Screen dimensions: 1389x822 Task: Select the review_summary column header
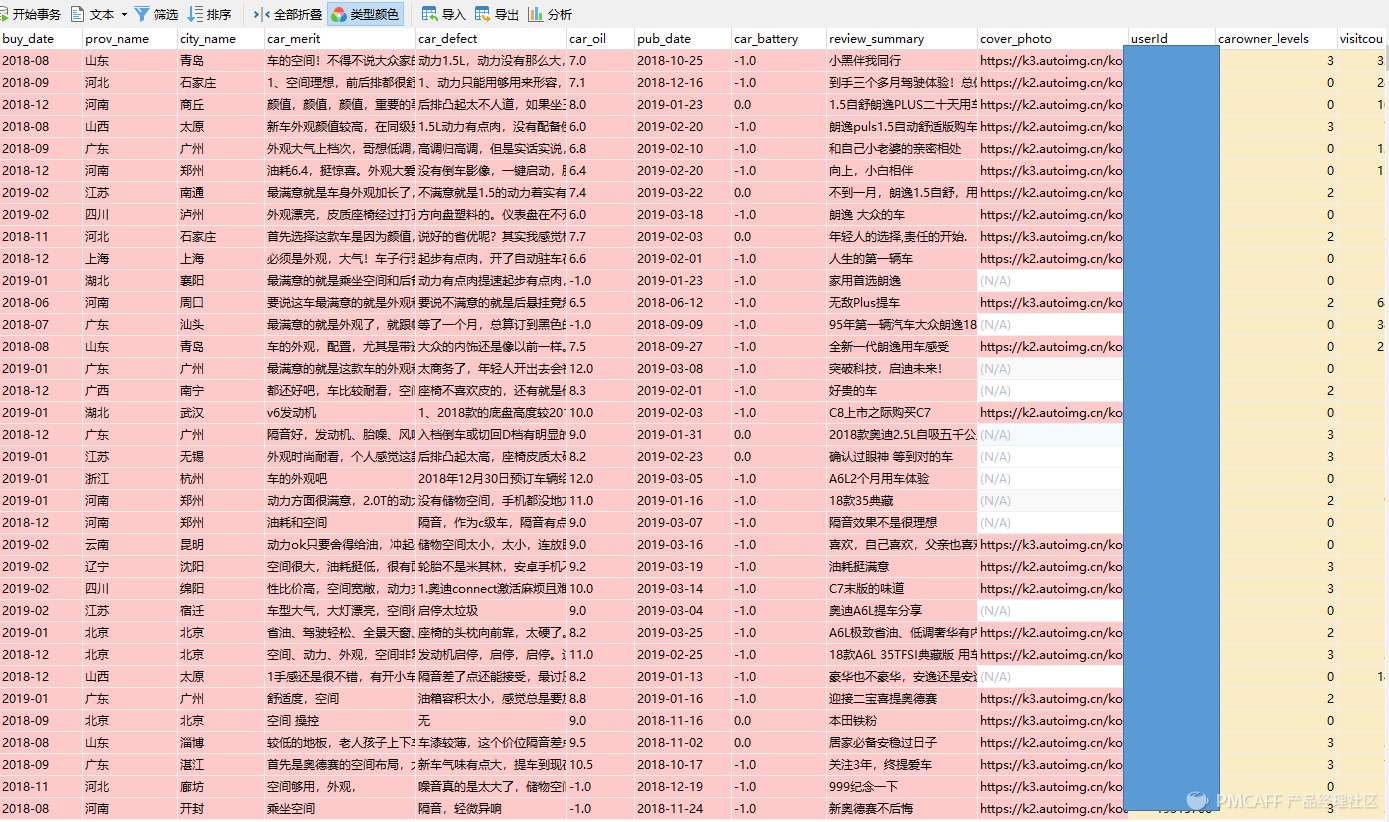point(902,39)
